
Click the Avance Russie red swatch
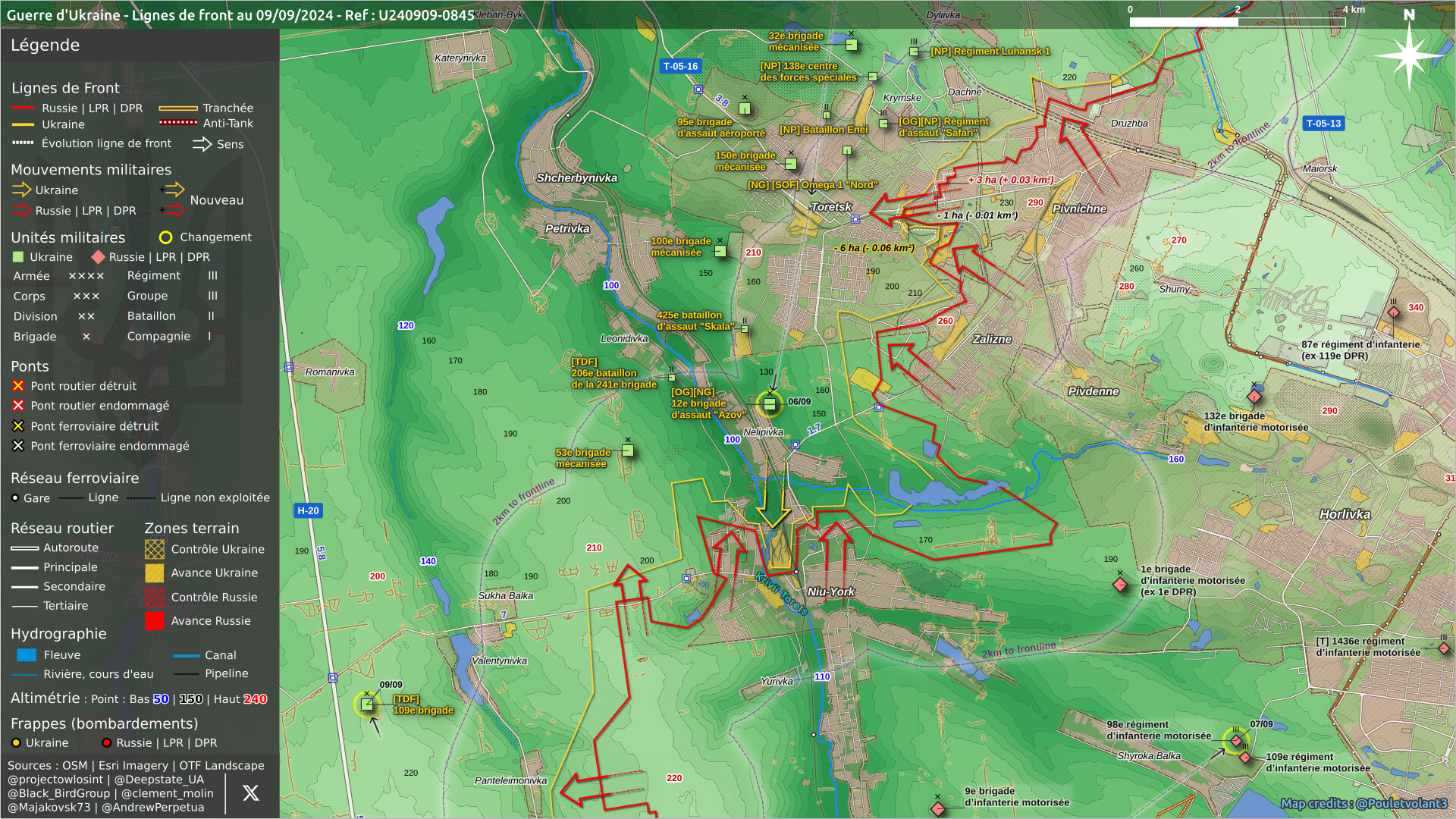coord(154,621)
